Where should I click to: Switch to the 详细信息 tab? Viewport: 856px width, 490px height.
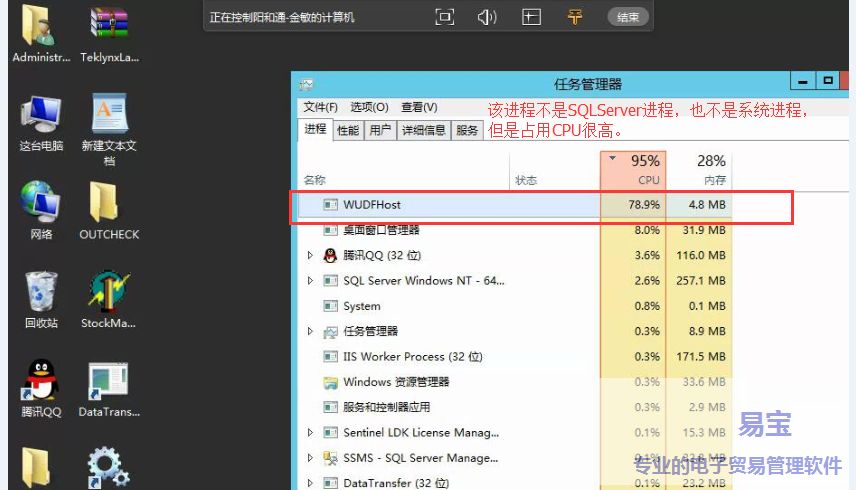423,130
